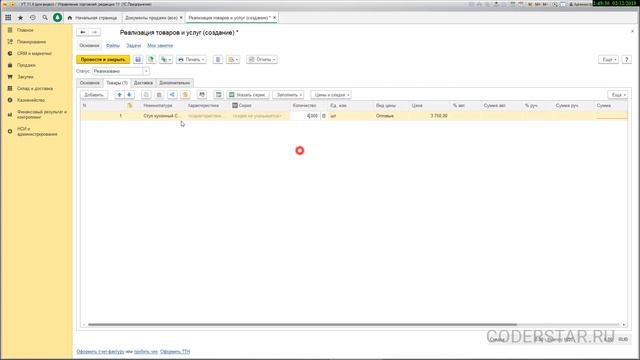Open the global search magnifier
Image resolution: width=640 pixels, height=360 pixels.
[x=45, y=18]
